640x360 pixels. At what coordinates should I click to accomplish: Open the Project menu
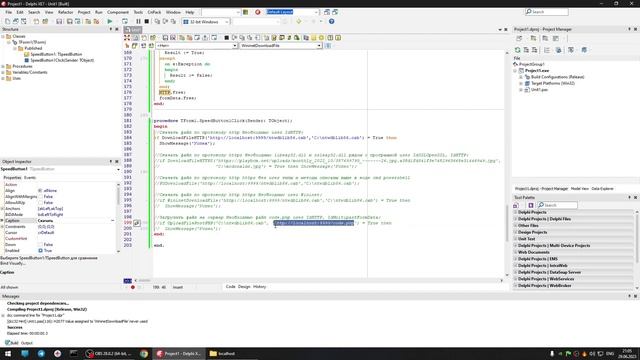pyautogui.click(x=84, y=12)
